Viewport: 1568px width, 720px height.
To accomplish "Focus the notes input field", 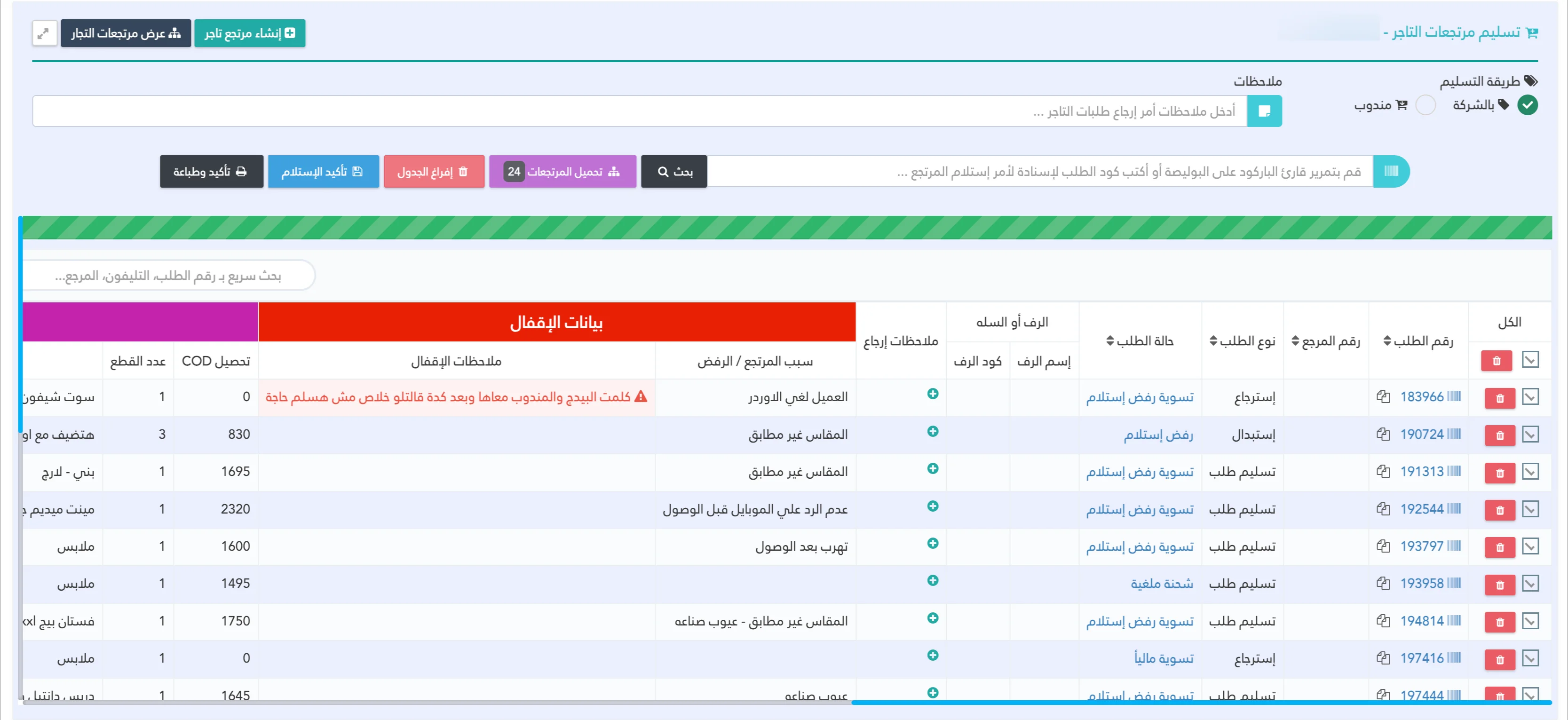I will tap(639, 111).
